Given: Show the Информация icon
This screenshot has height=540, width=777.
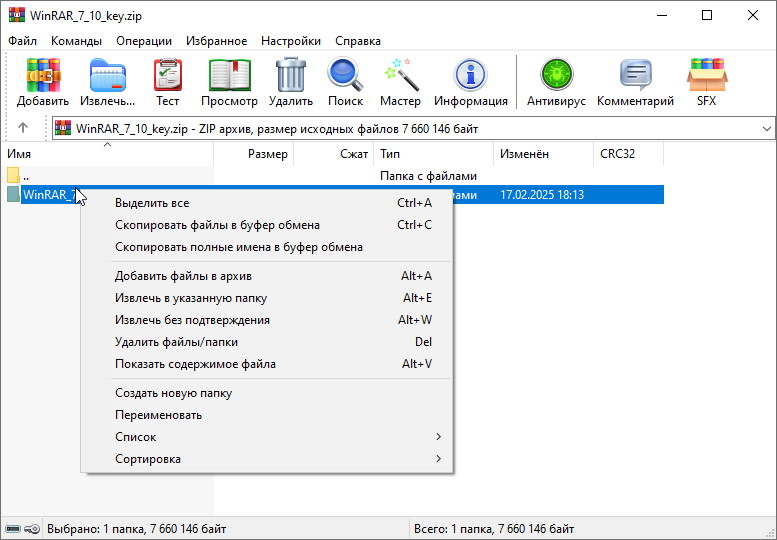Looking at the screenshot, I should pos(470,75).
